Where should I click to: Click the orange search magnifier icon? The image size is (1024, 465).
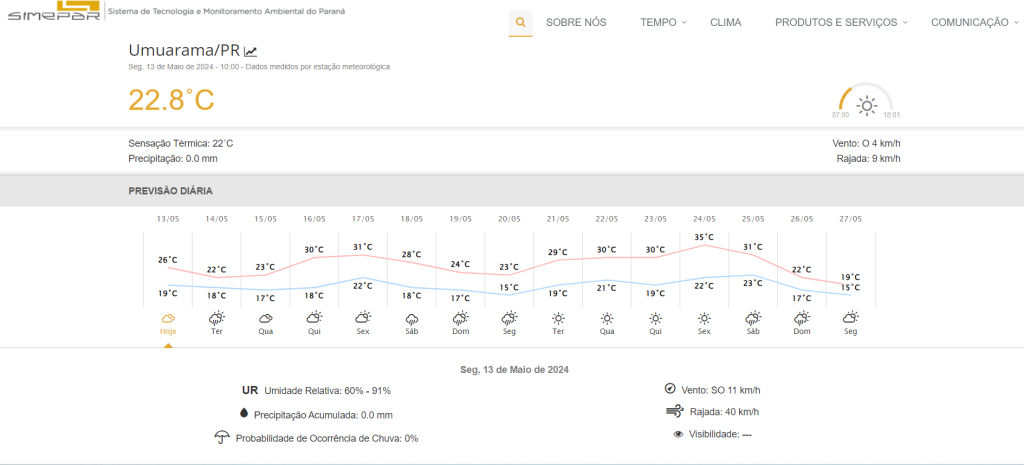(x=520, y=22)
